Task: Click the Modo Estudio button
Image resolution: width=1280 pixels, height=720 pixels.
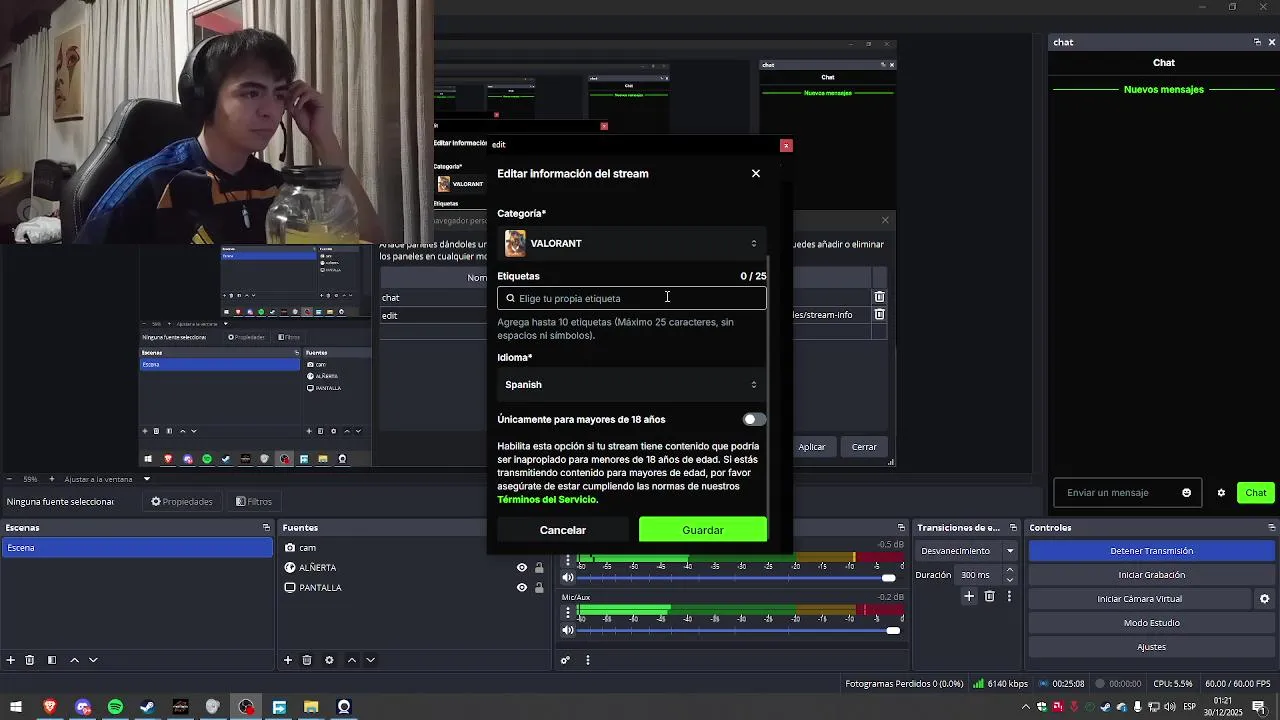Action: click(1151, 623)
